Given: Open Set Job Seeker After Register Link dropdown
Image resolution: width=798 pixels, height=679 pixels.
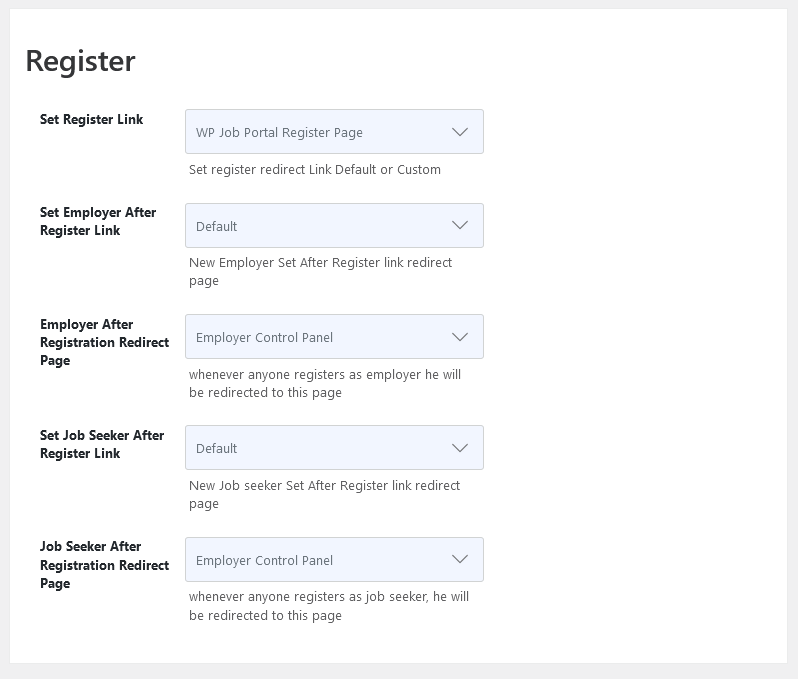Looking at the screenshot, I should [x=334, y=447].
